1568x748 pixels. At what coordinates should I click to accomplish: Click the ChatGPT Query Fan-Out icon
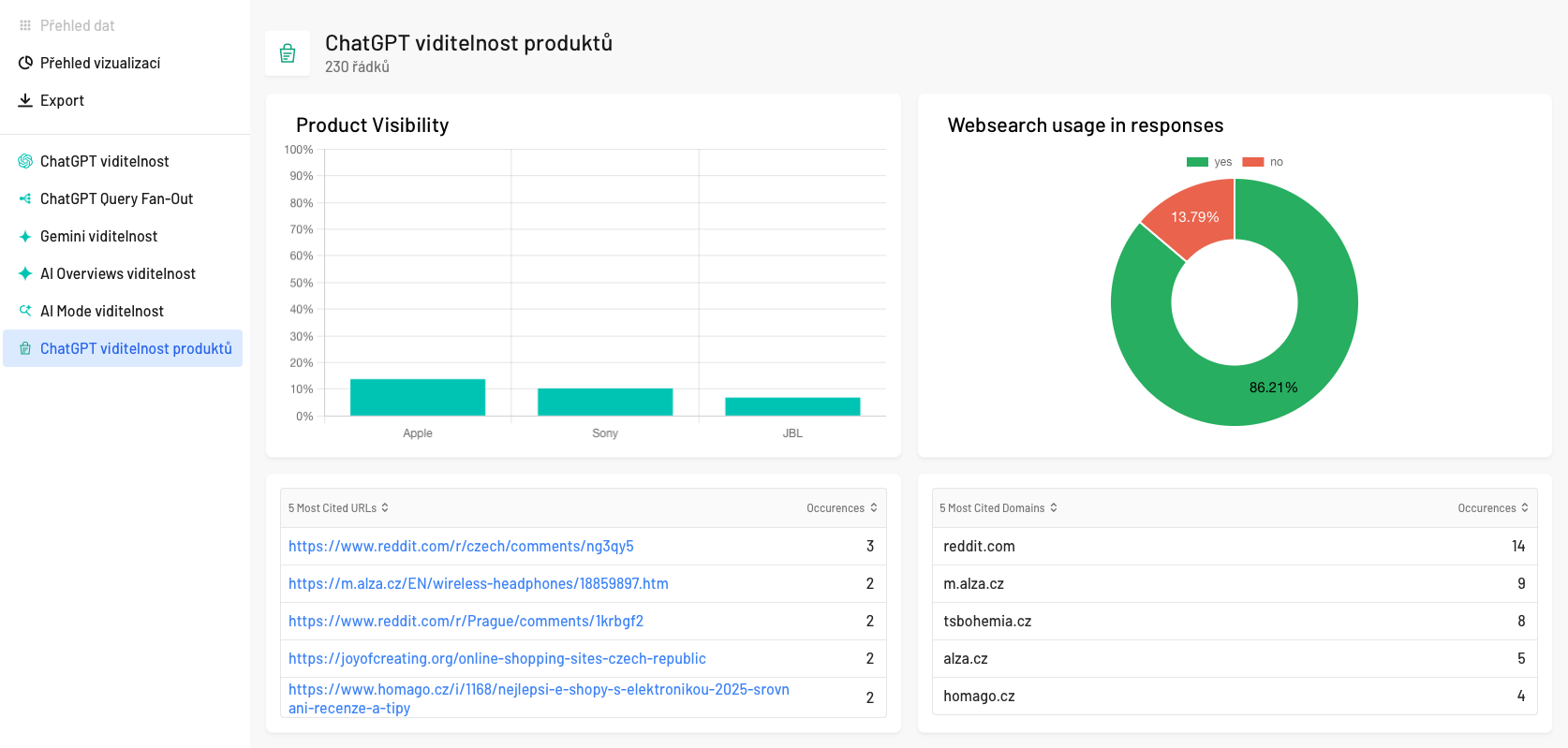coord(25,198)
